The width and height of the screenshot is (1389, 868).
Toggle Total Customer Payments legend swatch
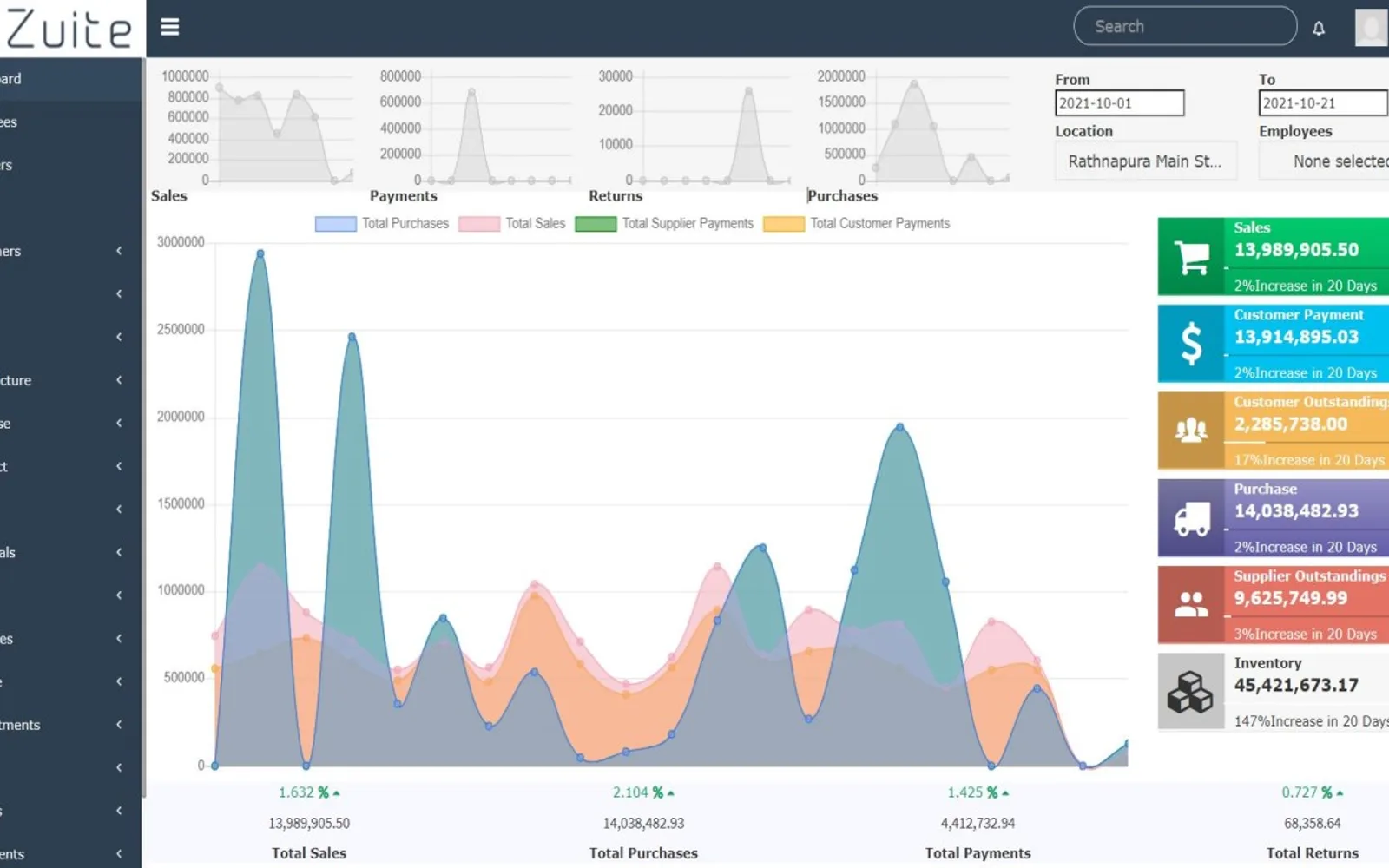click(784, 224)
